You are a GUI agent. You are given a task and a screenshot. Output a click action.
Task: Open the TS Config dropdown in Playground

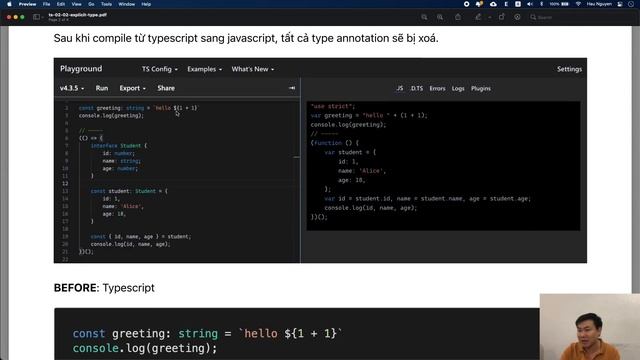point(160,69)
